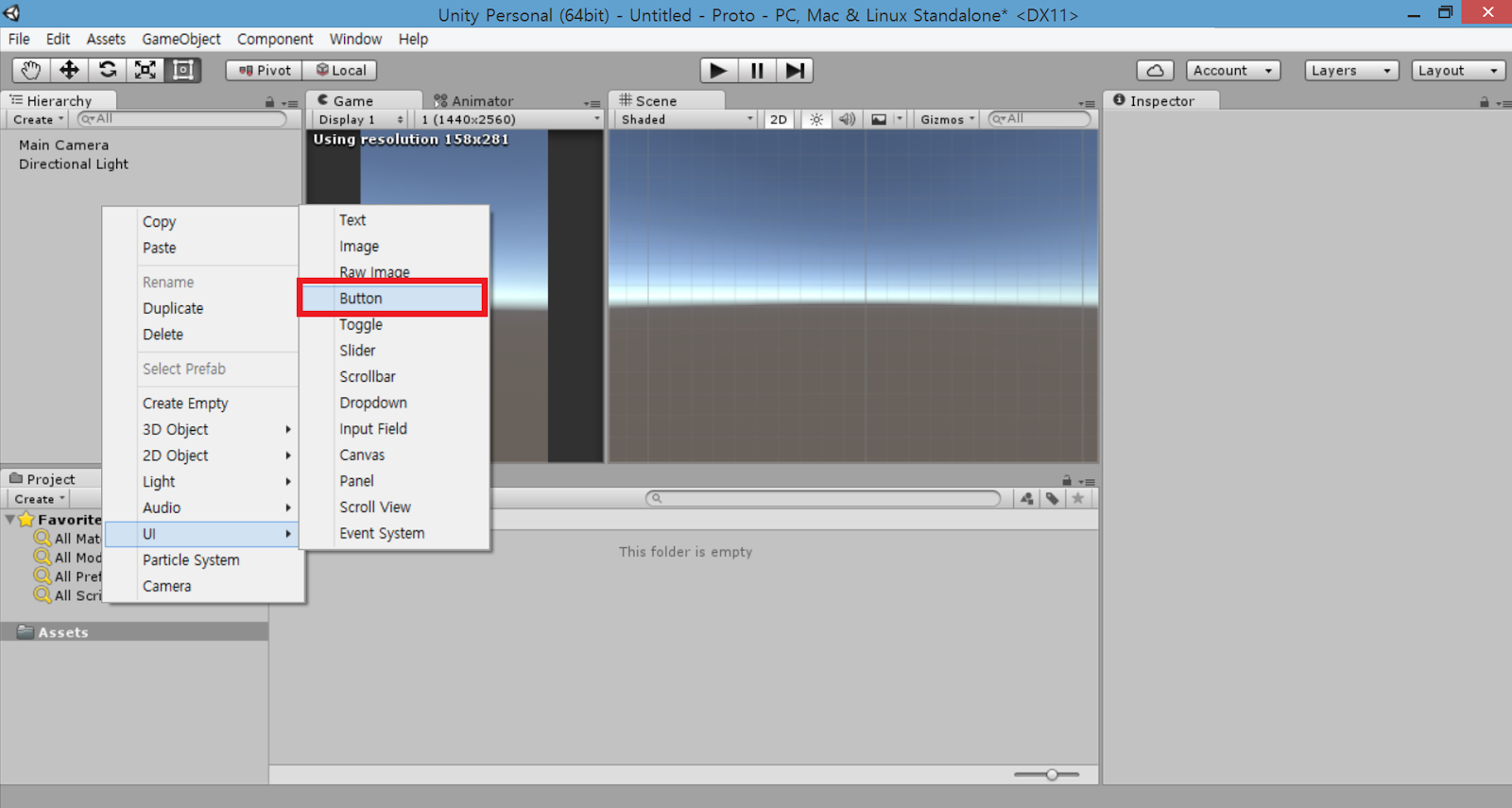Open the resolution 1440x2560 dropdown
Image resolution: width=1512 pixels, height=808 pixels.
pyautogui.click(x=510, y=119)
